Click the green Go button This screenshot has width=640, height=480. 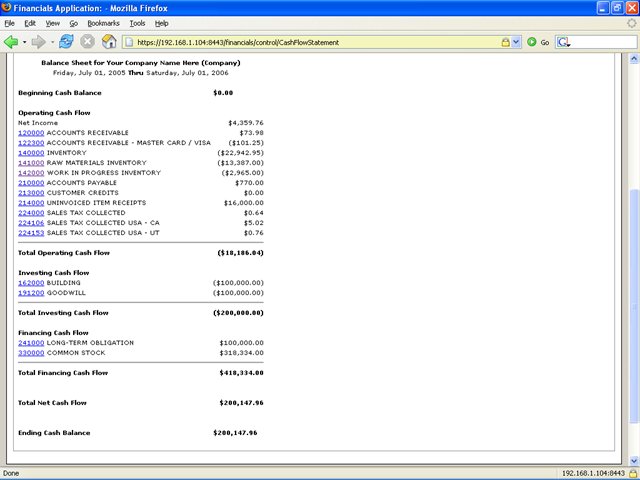(534, 42)
